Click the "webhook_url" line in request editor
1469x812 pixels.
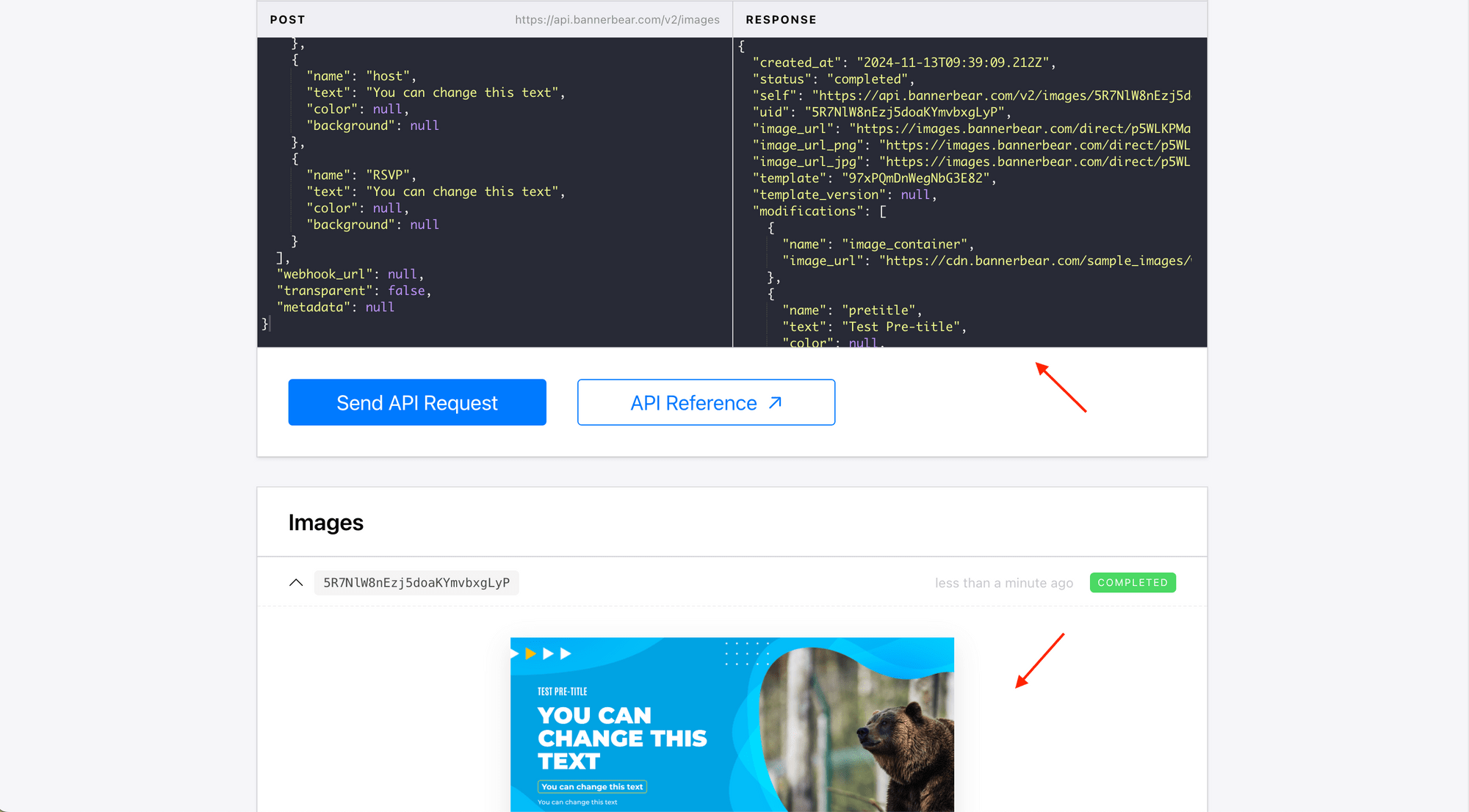click(350, 275)
